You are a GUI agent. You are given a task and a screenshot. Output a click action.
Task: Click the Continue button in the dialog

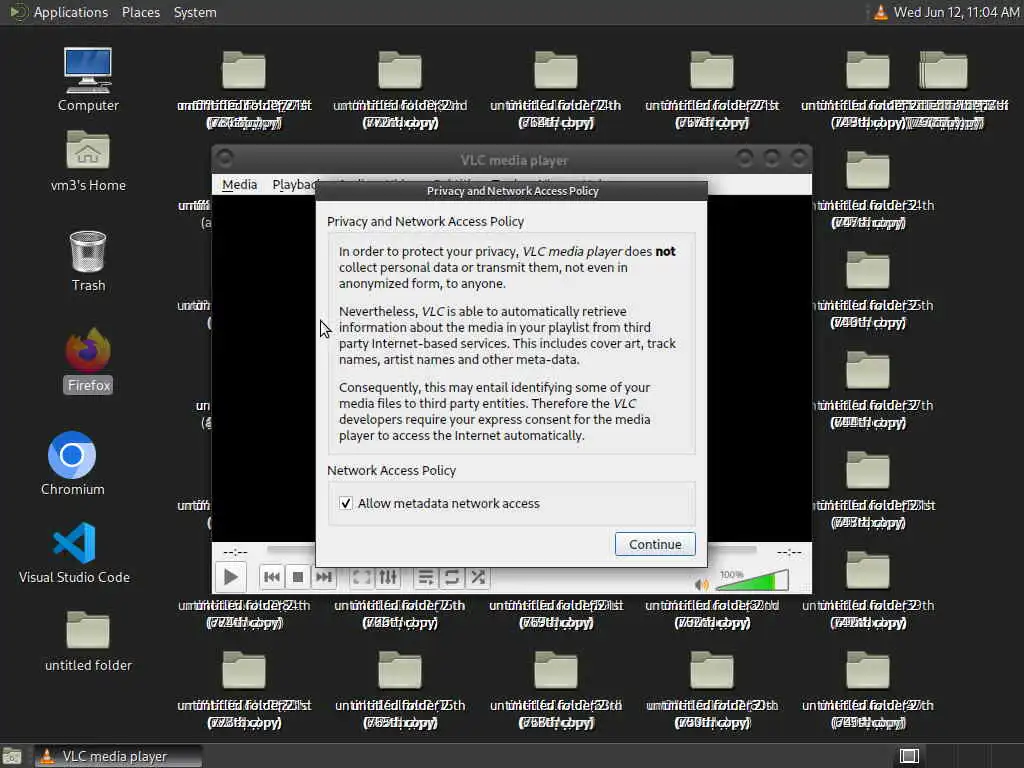655,544
